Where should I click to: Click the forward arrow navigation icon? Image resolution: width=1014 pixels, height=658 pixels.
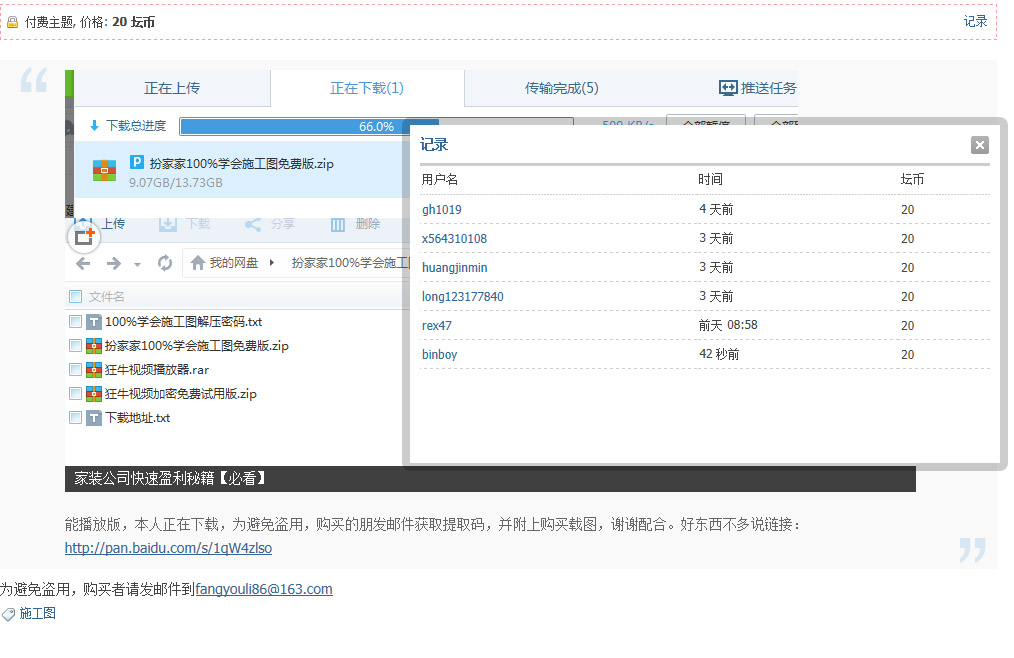point(114,263)
